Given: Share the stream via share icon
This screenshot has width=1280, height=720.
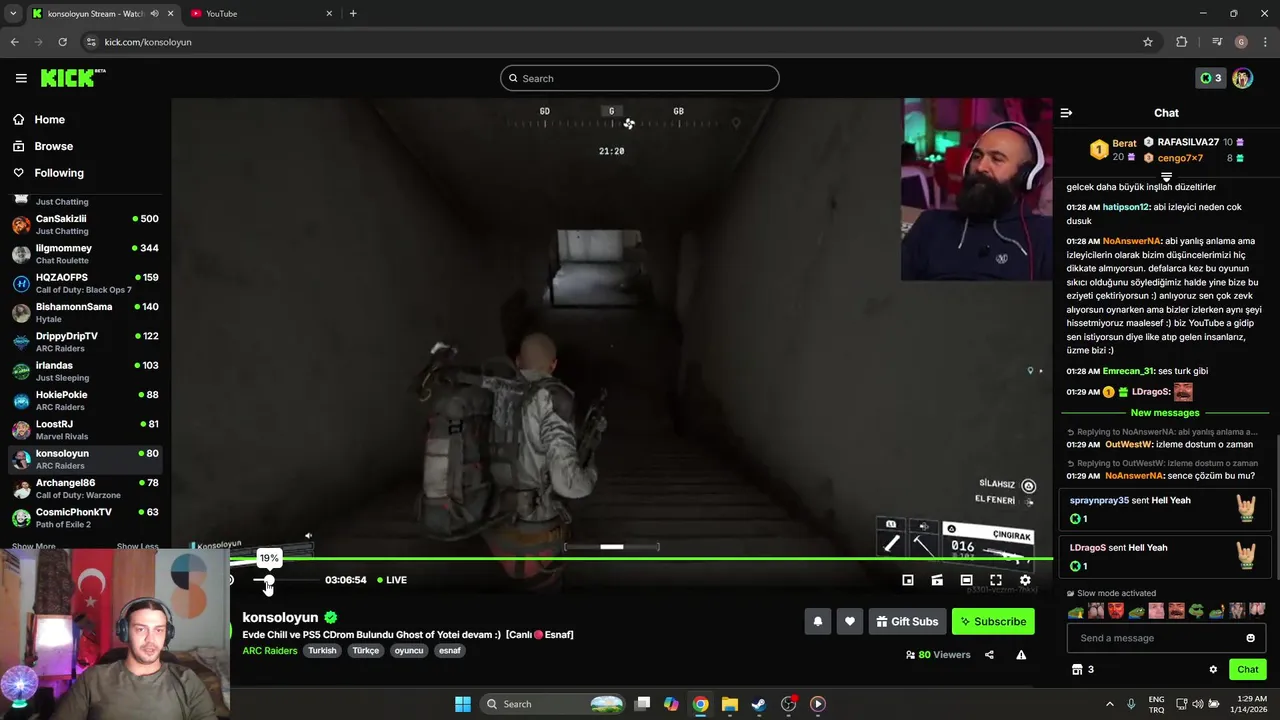Looking at the screenshot, I should click(x=989, y=655).
